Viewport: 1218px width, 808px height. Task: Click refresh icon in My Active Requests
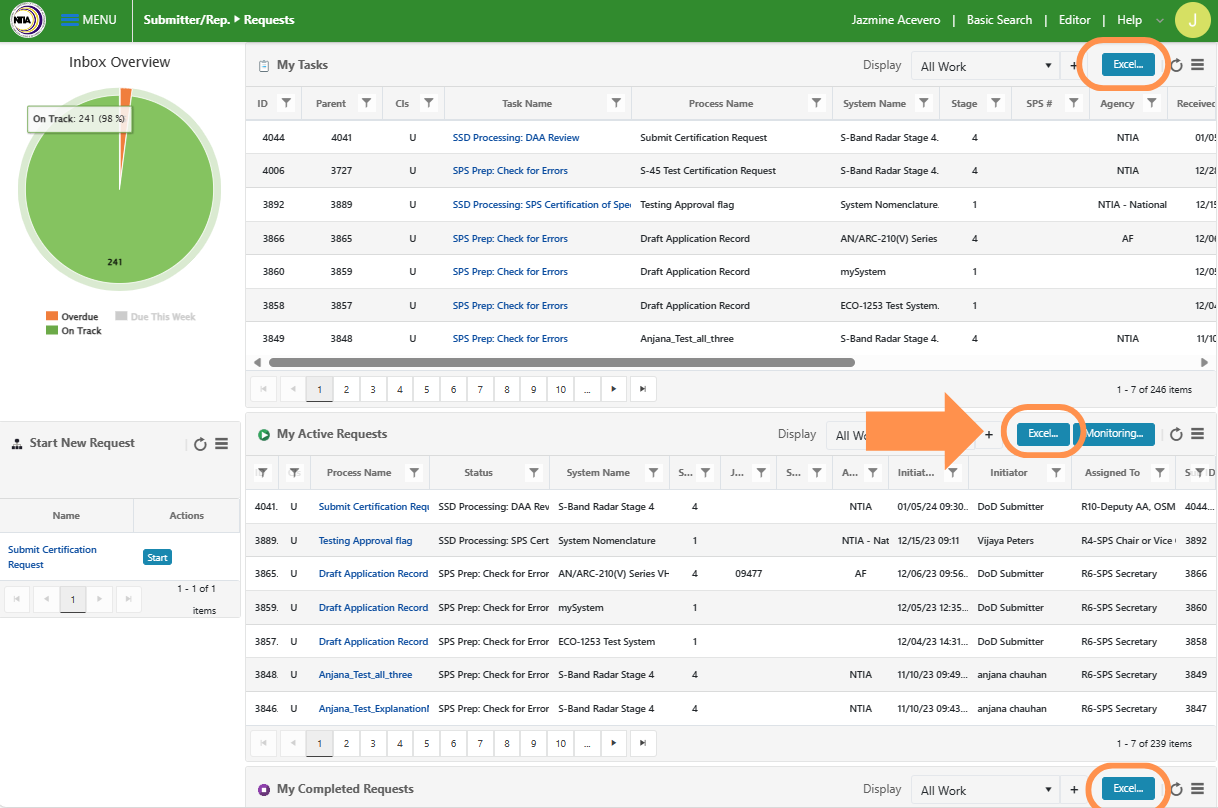tap(1177, 434)
